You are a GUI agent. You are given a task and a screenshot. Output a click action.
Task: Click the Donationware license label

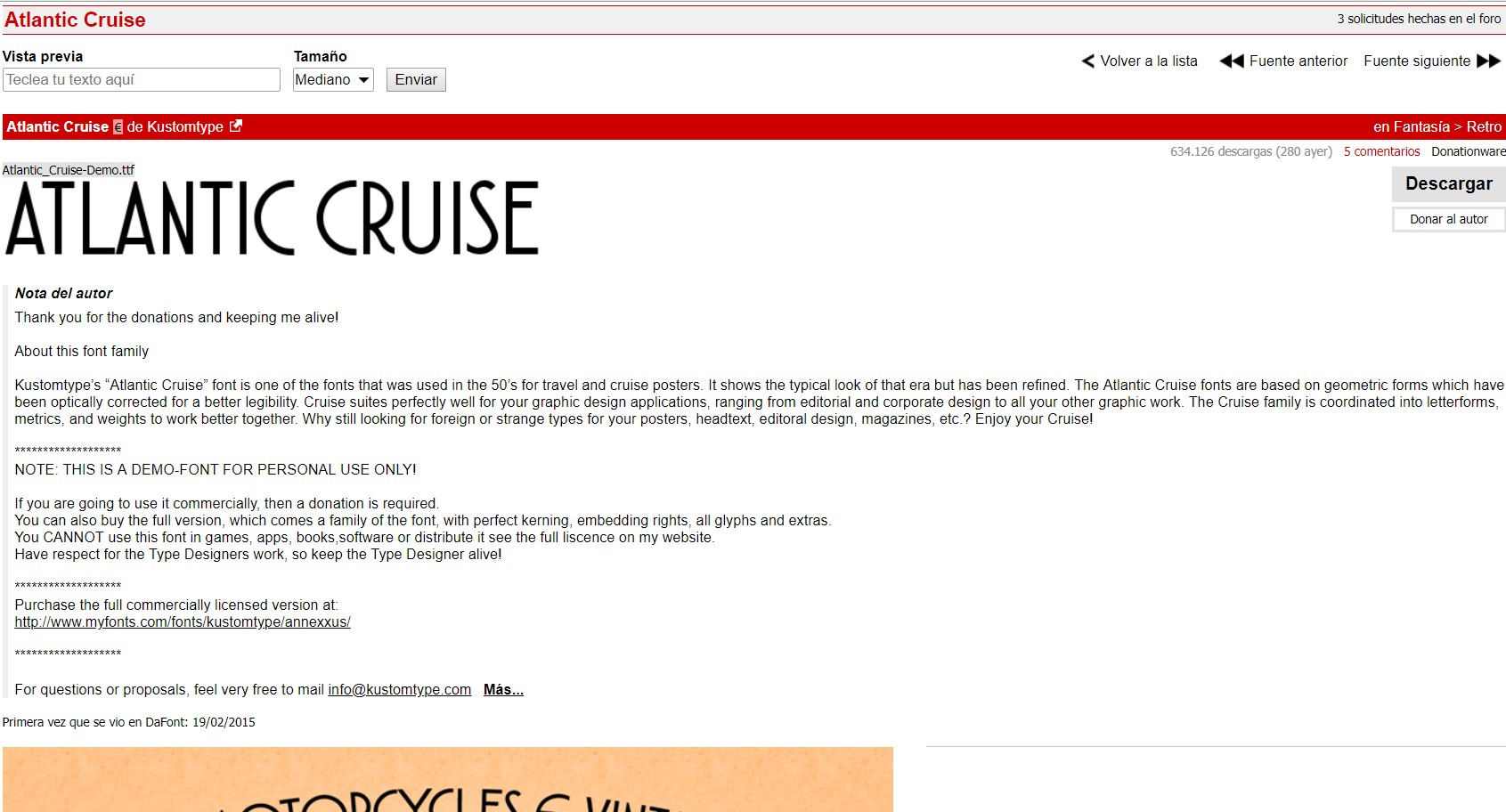[1469, 151]
